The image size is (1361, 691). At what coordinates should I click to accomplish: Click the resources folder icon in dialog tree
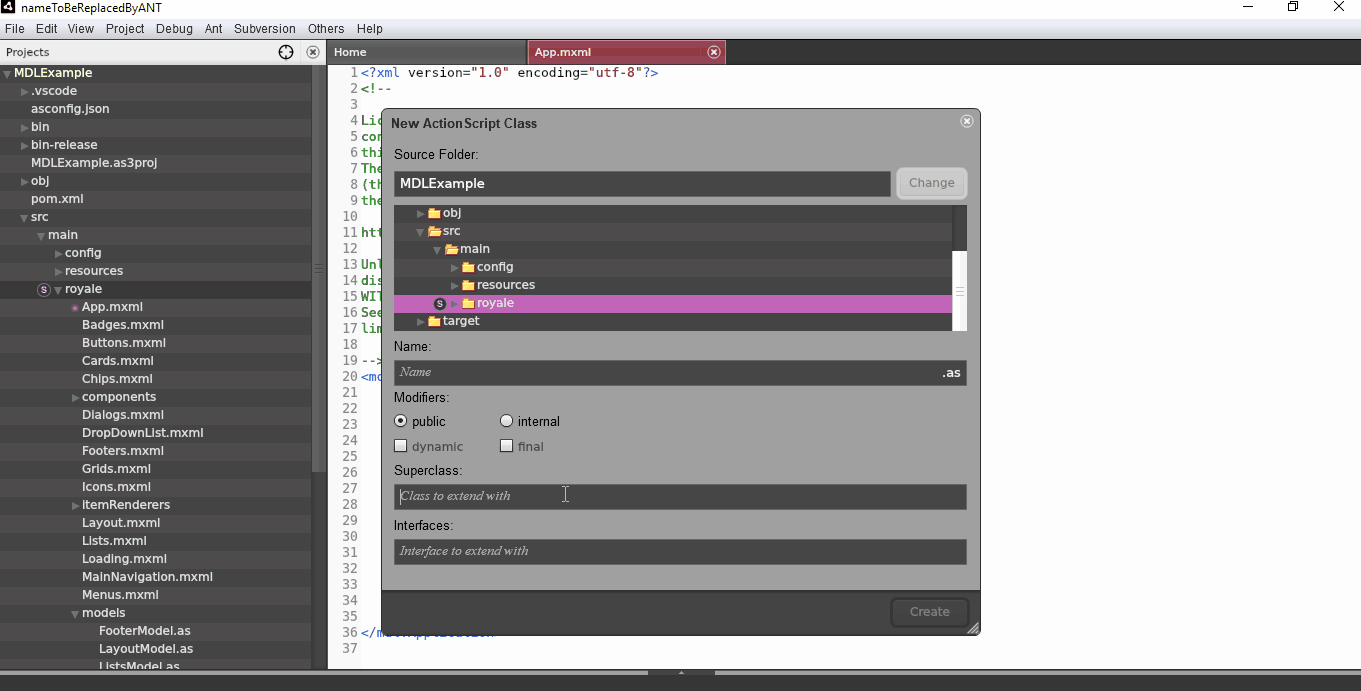click(x=467, y=285)
